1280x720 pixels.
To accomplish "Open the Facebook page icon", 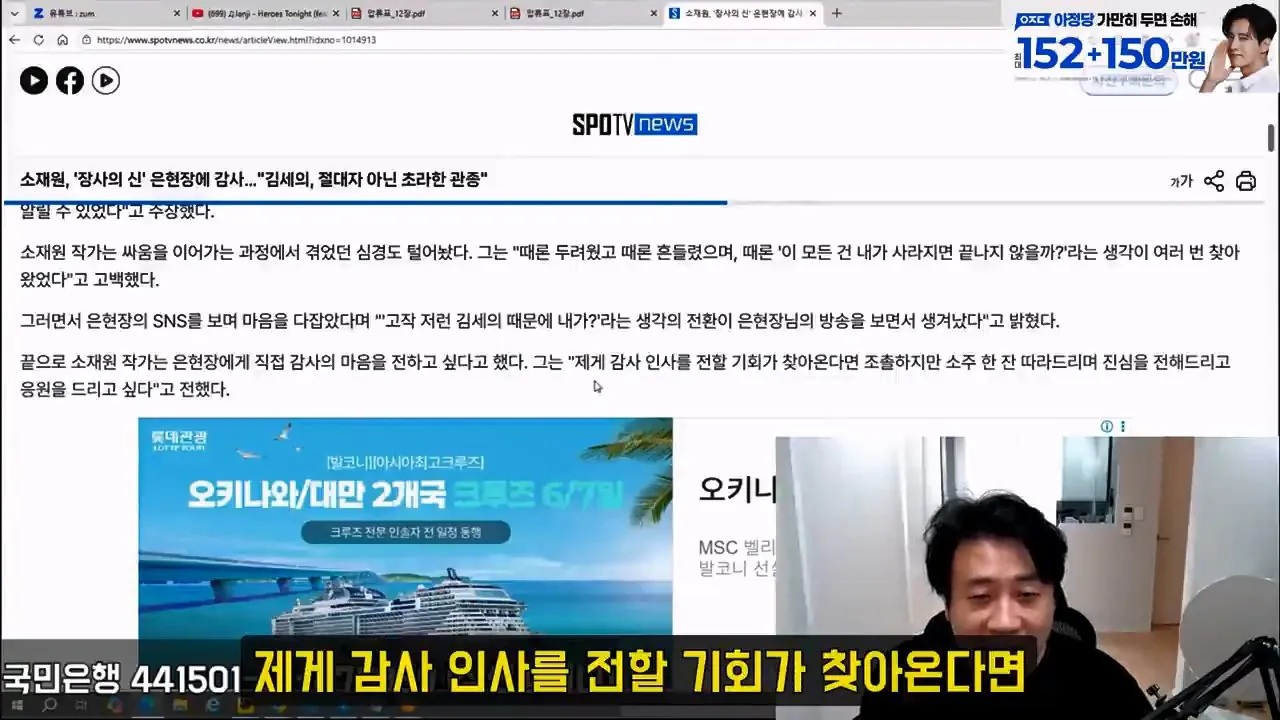I will click(70, 80).
